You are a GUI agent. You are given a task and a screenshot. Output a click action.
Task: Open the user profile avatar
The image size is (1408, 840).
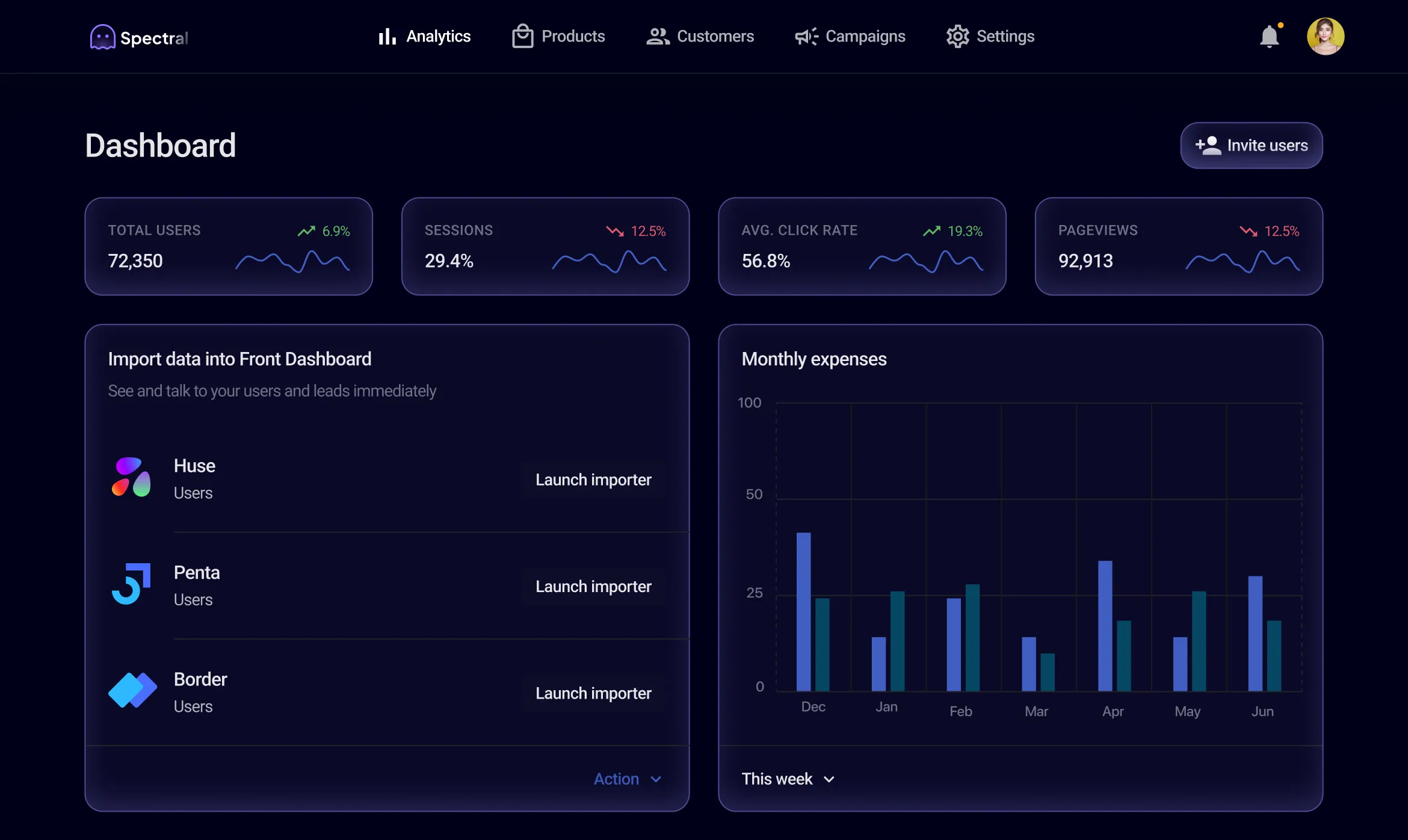point(1325,36)
